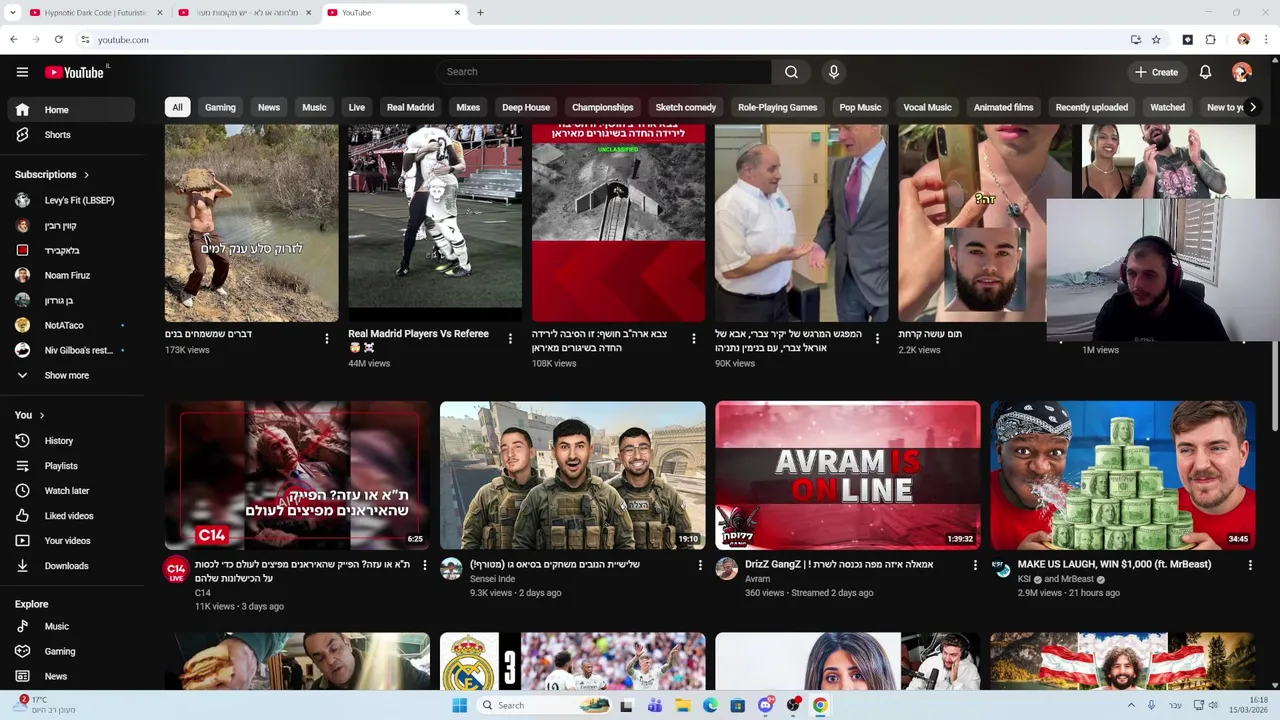1280x720 pixels.
Task: Select the Gaming filter chip
Action: click(220, 107)
